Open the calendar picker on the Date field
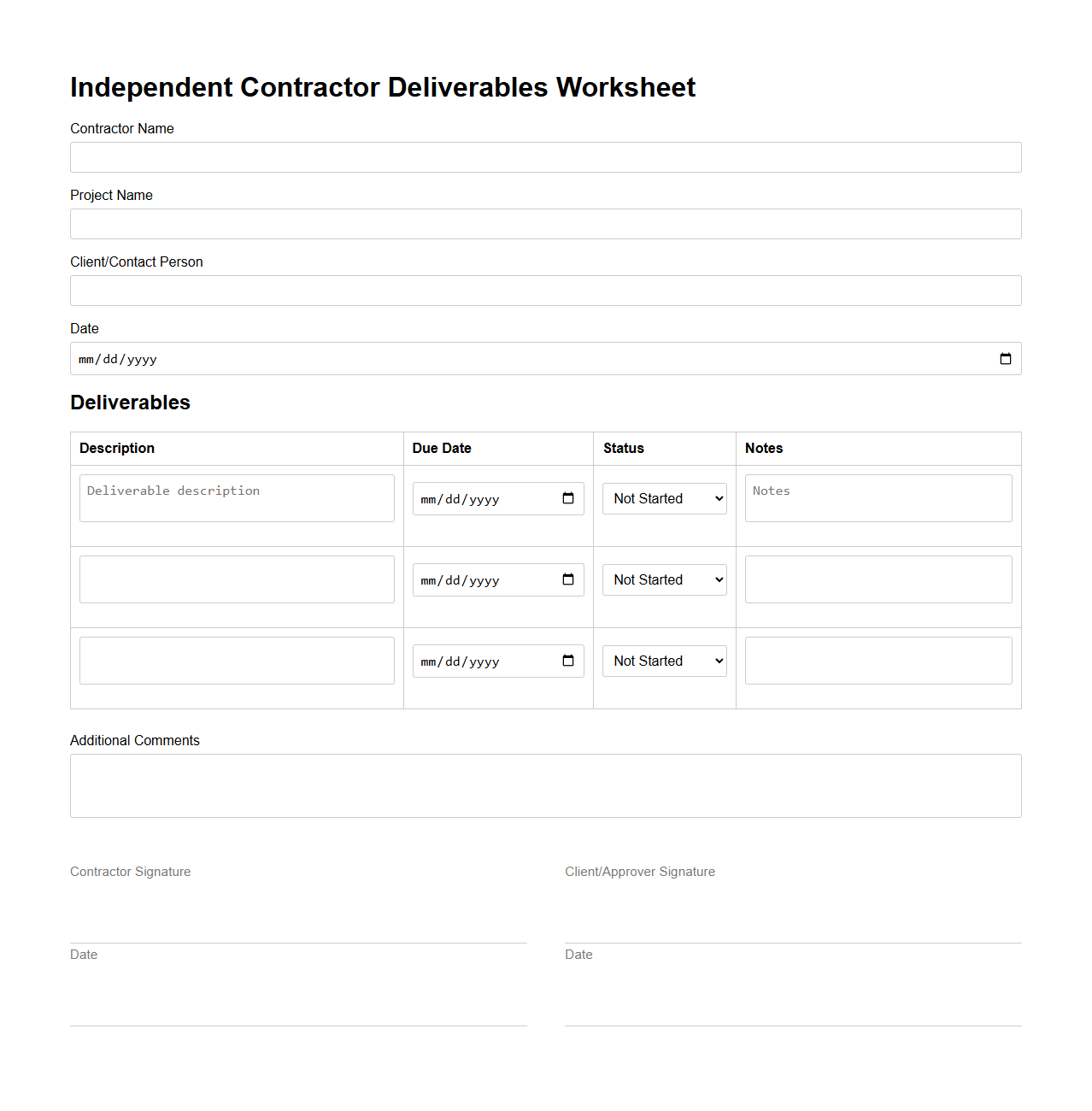The image size is (1092, 1111). 1004,358
